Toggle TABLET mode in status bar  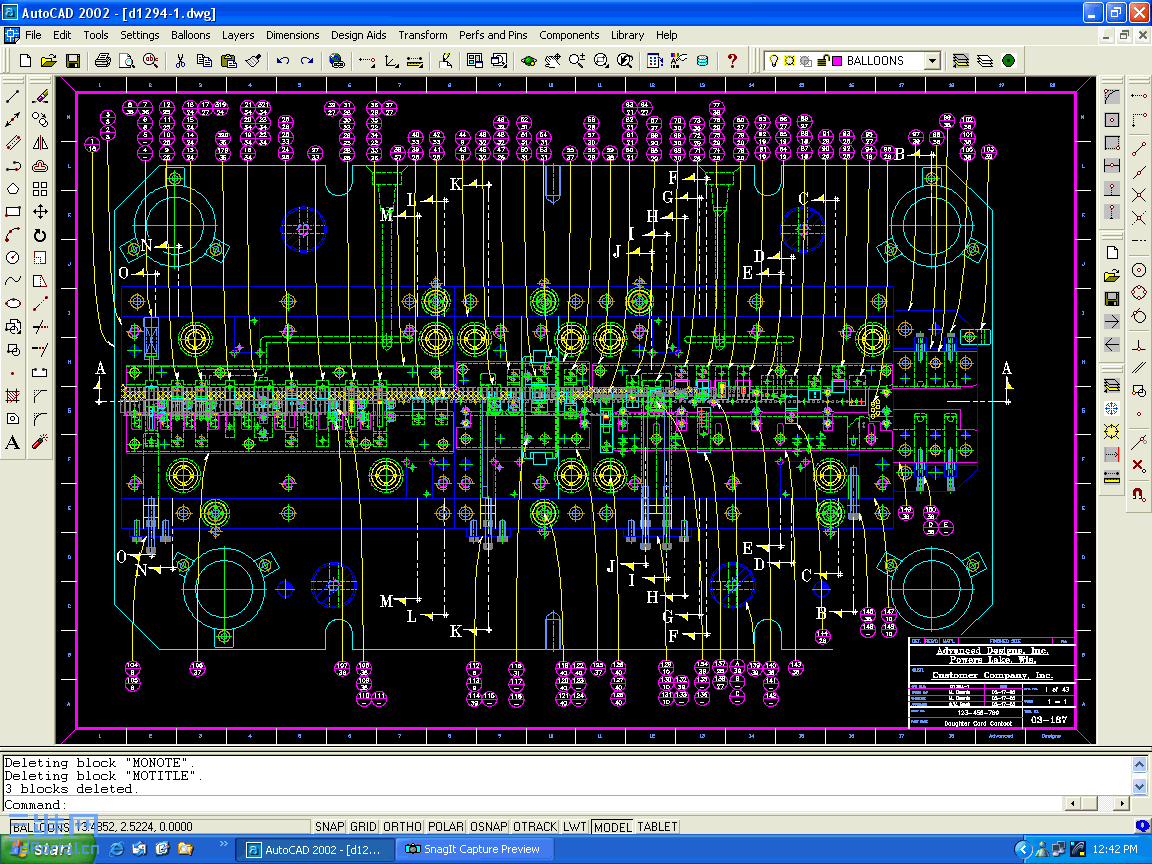click(658, 827)
